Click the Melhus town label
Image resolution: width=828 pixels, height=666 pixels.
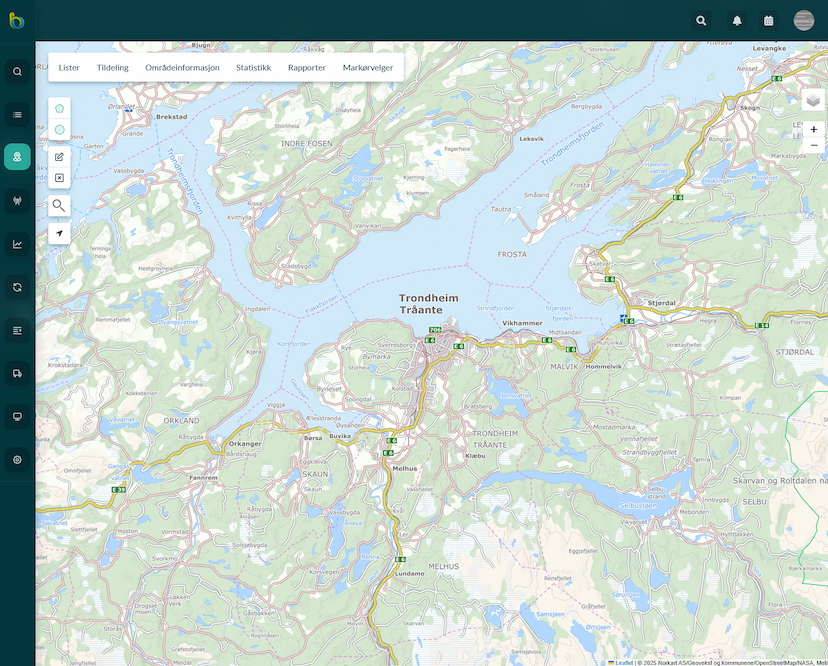(x=405, y=468)
